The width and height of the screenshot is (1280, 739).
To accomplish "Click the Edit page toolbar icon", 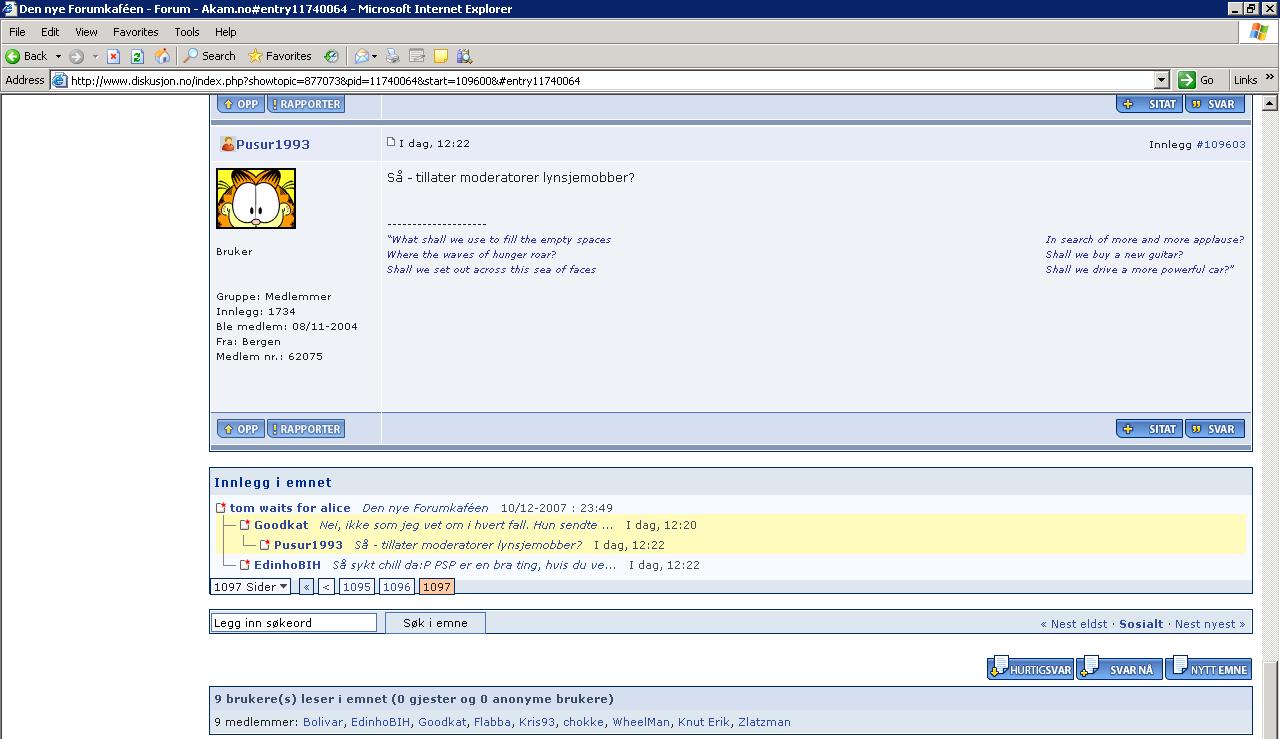I will tap(417, 56).
